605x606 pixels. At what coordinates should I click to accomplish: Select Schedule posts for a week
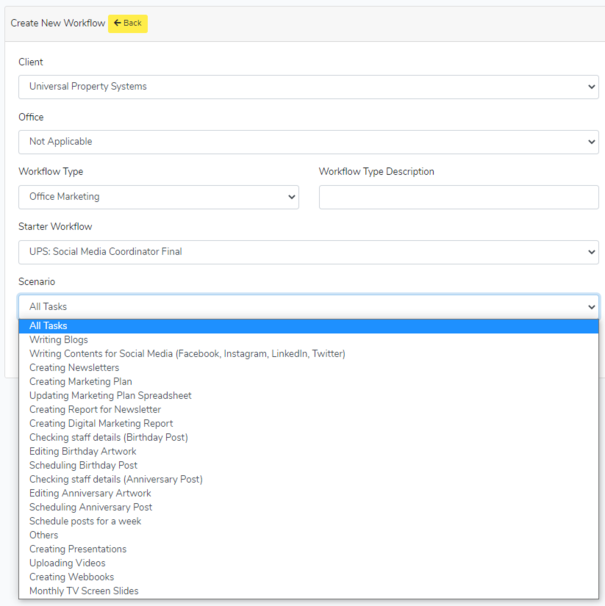(x=84, y=521)
